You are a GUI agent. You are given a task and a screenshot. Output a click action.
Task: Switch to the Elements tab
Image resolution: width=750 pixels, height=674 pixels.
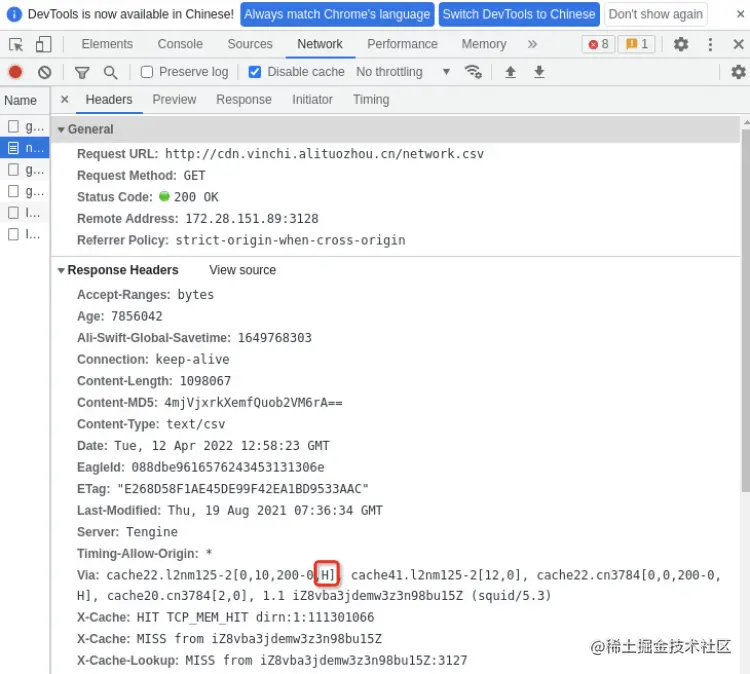(x=107, y=44)
